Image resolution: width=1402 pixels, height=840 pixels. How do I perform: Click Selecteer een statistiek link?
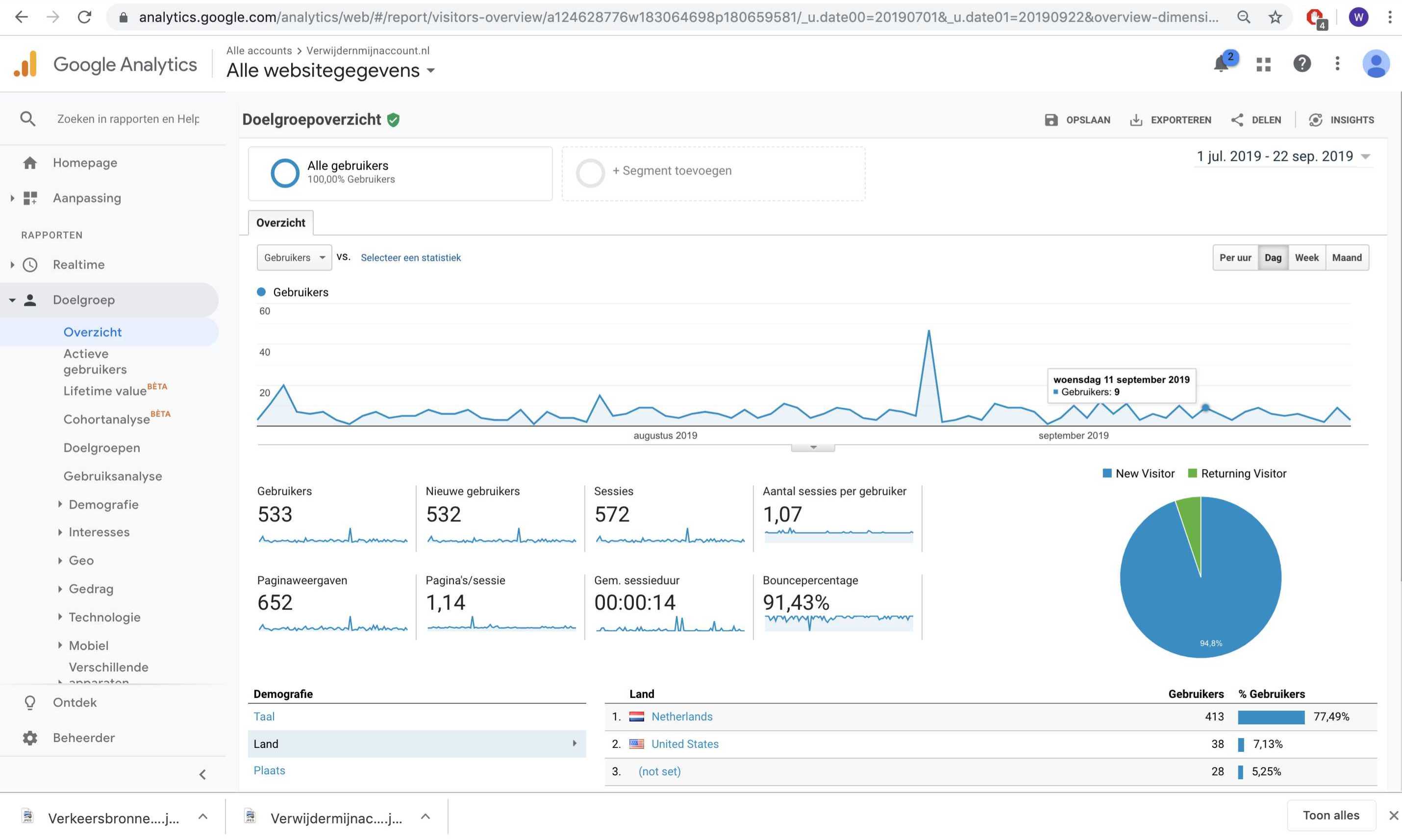[x=411, y=258]
